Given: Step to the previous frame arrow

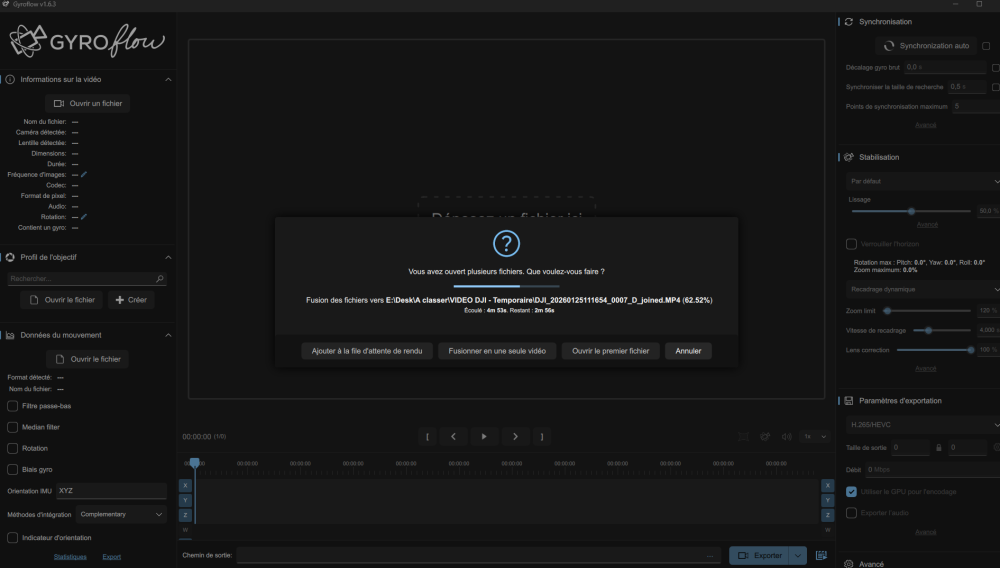Looking at the screenshot, I should pos(453,436).
